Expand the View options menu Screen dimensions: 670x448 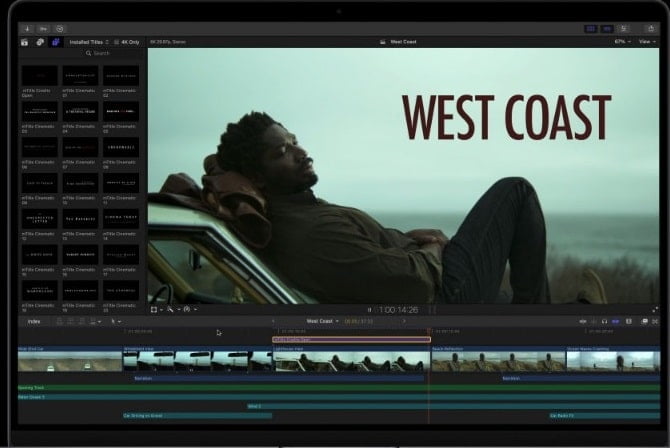coord(648,42)
